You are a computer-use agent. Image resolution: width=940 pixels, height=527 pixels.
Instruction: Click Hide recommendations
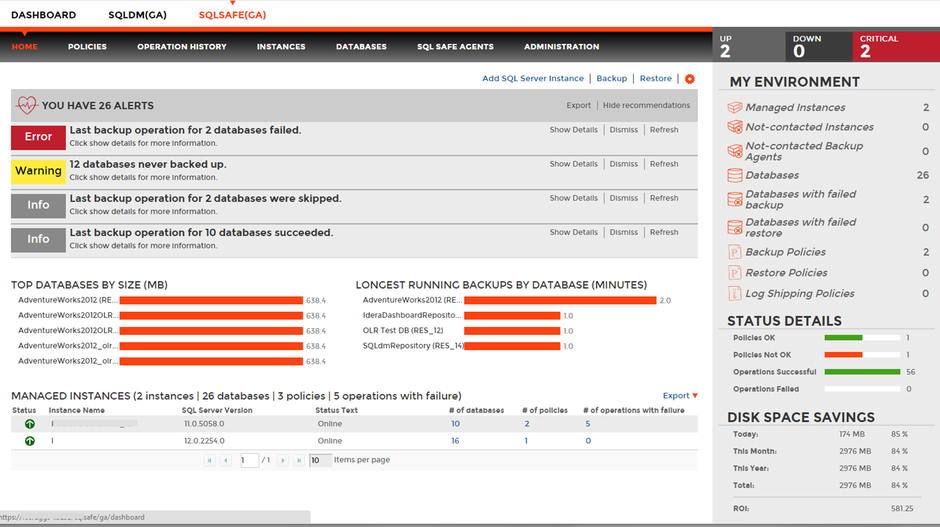click(646, 106)
